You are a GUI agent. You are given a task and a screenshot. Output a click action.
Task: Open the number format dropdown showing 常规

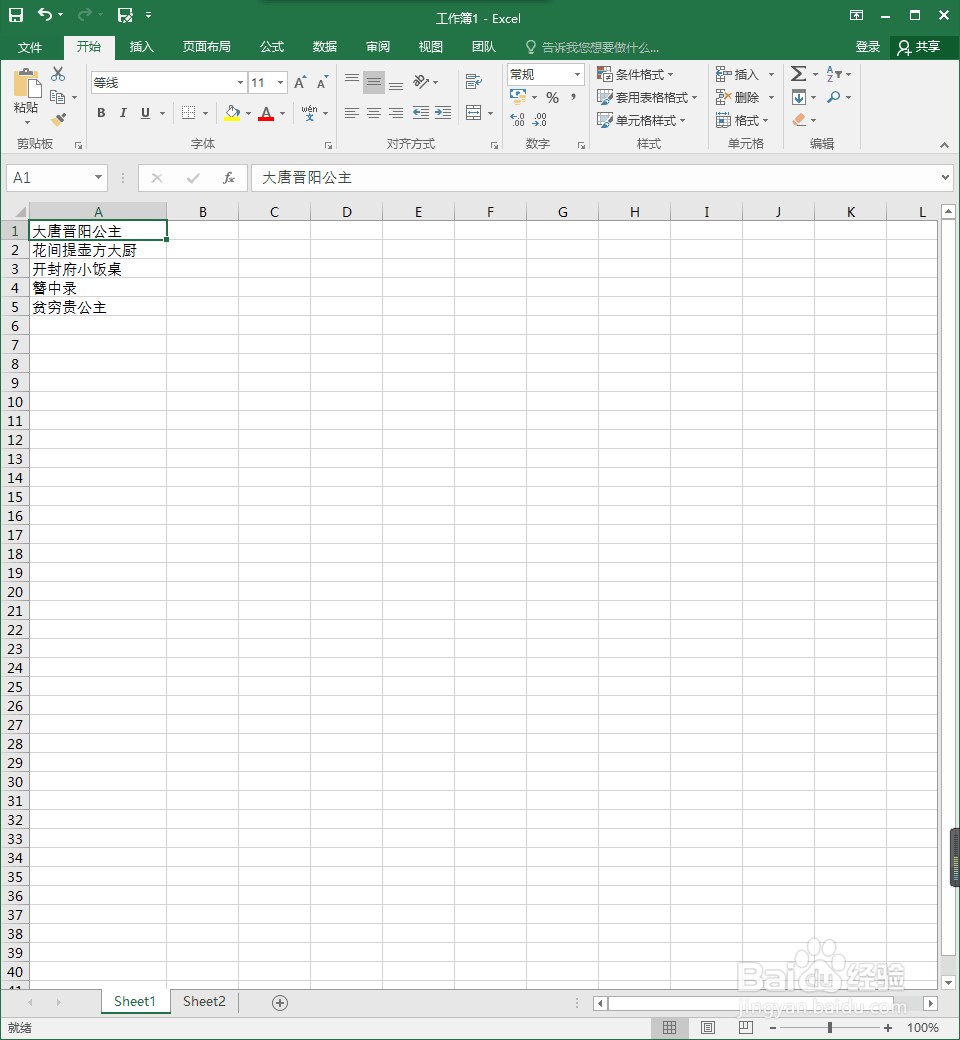click(x=577, y=74)
